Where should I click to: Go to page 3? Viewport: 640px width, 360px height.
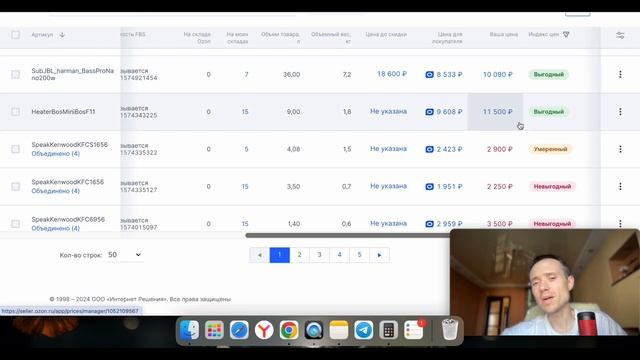(x=320, y=255)
